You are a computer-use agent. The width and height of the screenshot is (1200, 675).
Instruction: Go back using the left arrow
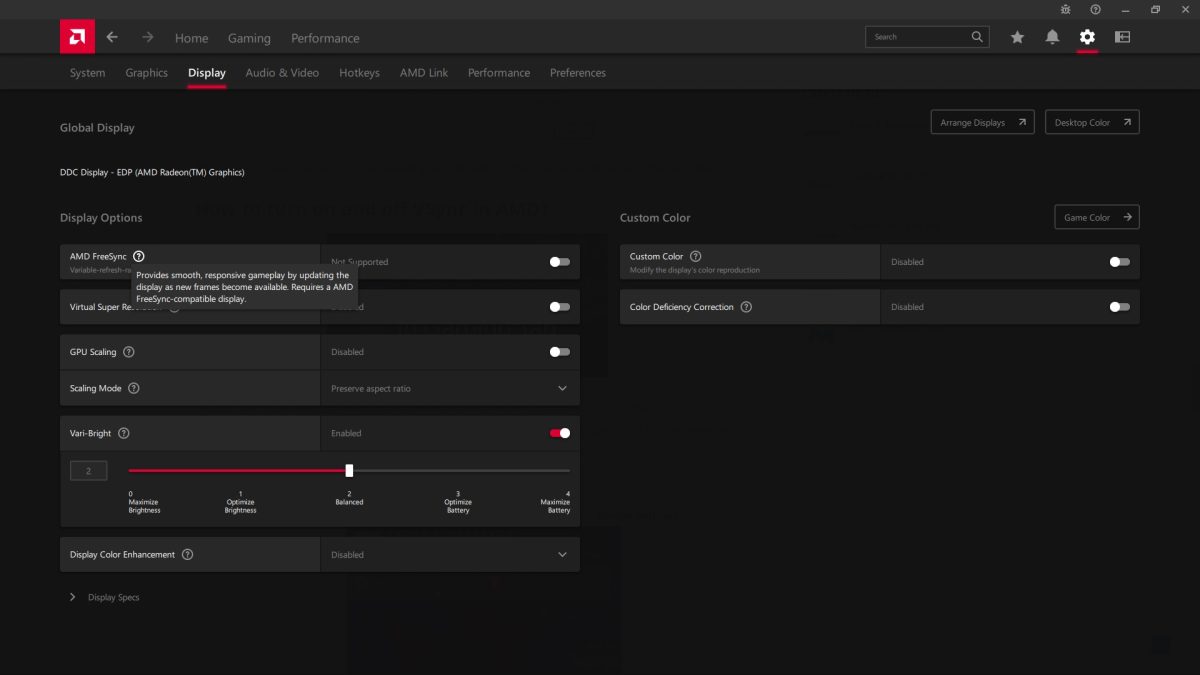pyautogui.click(x=112, y=37)
